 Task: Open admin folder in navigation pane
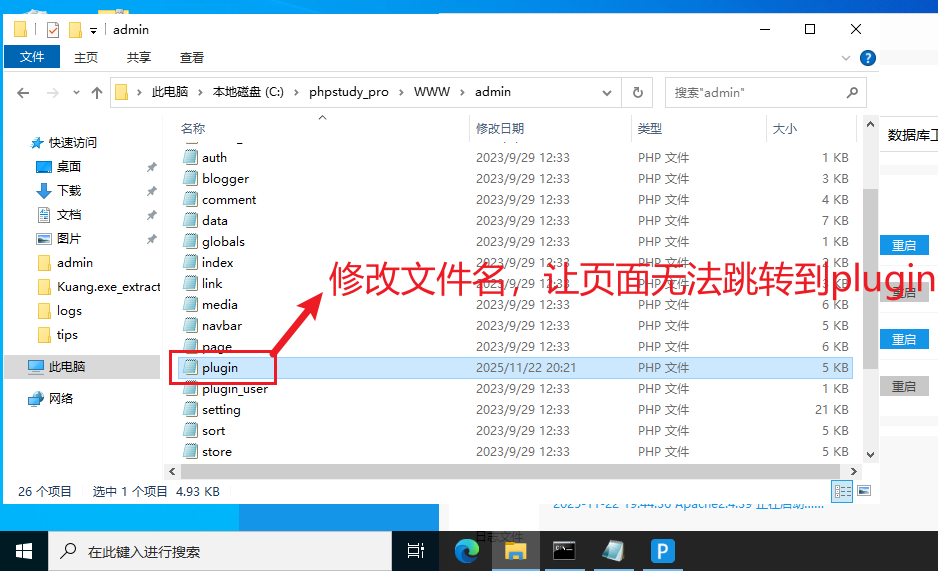click(75, 262)
